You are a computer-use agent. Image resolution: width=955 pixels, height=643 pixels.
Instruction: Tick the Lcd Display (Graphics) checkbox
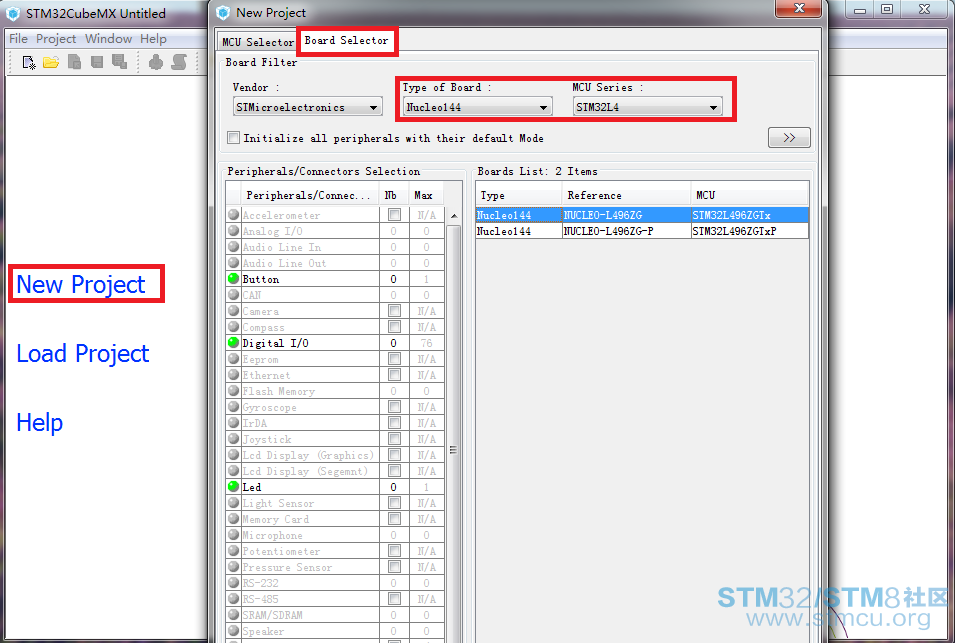pos(395,455)
